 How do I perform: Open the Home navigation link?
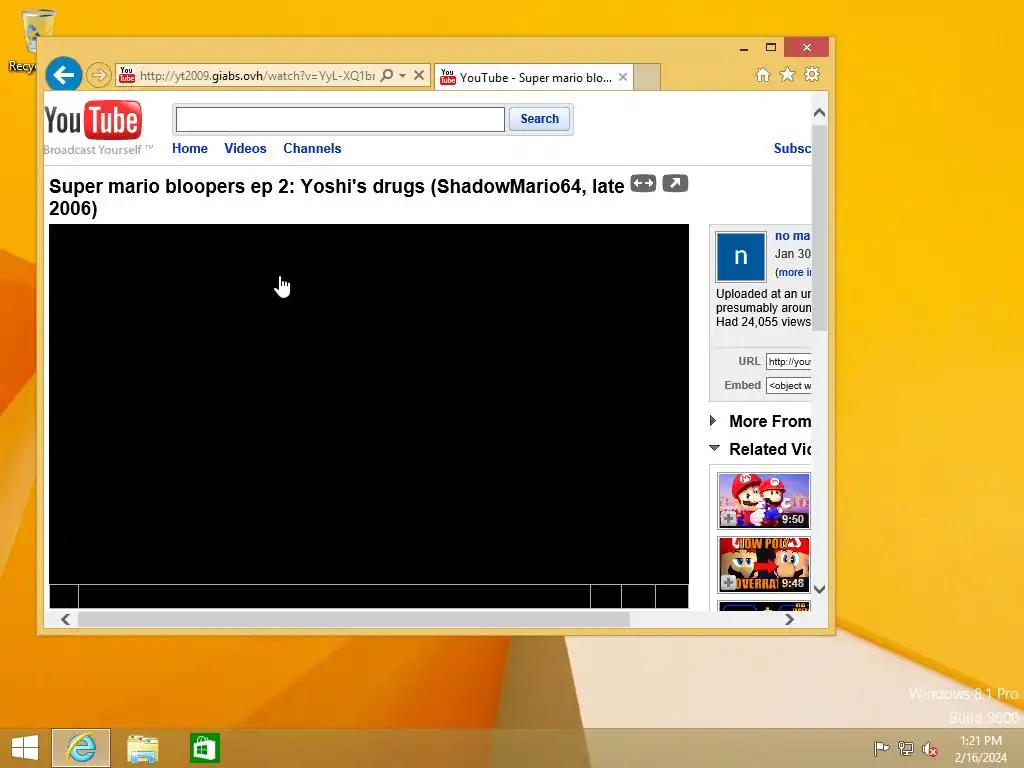(x=189, y=148)
